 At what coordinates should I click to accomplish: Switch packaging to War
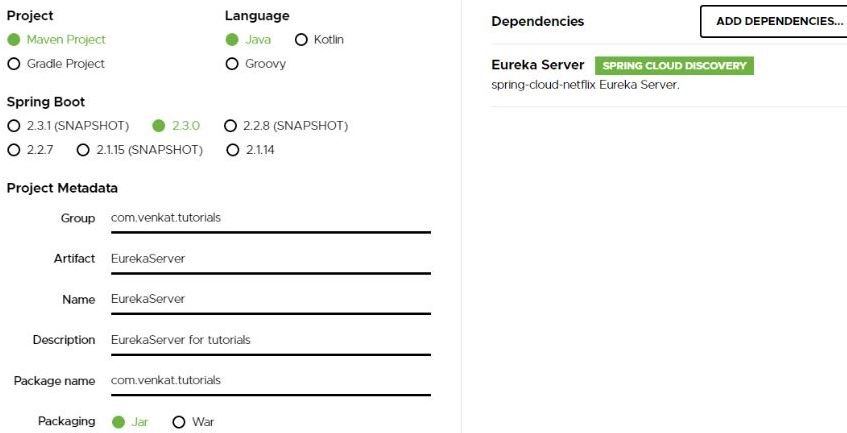[180, 421]
